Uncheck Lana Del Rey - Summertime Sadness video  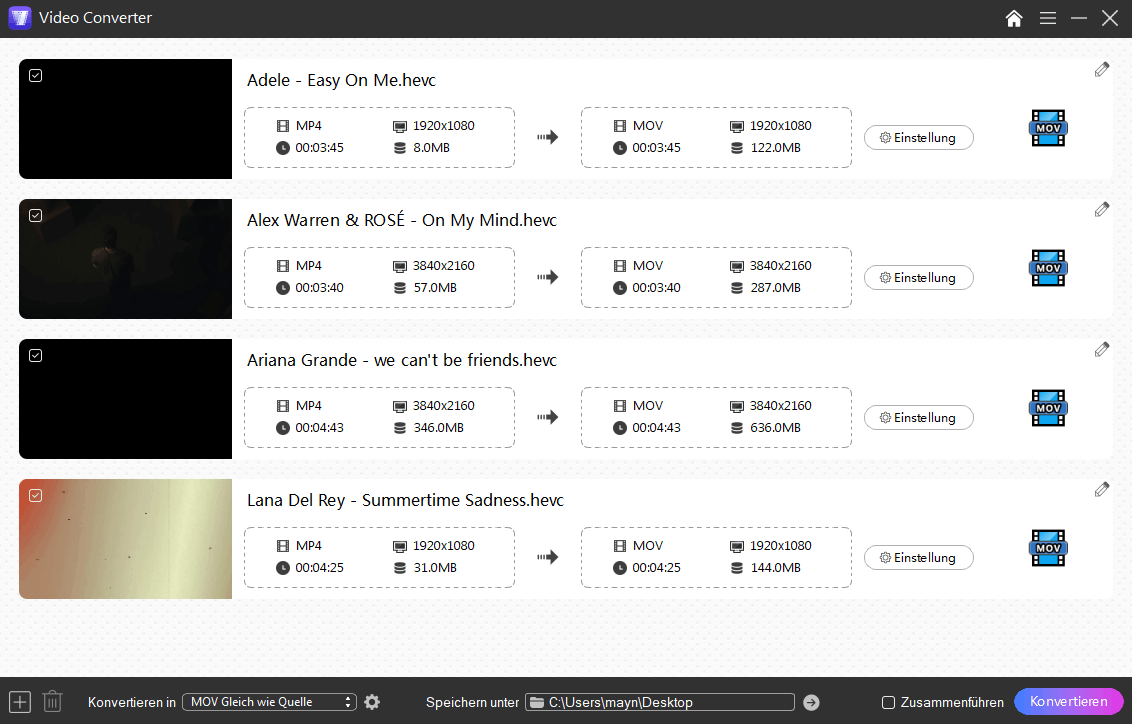(35, 496)
